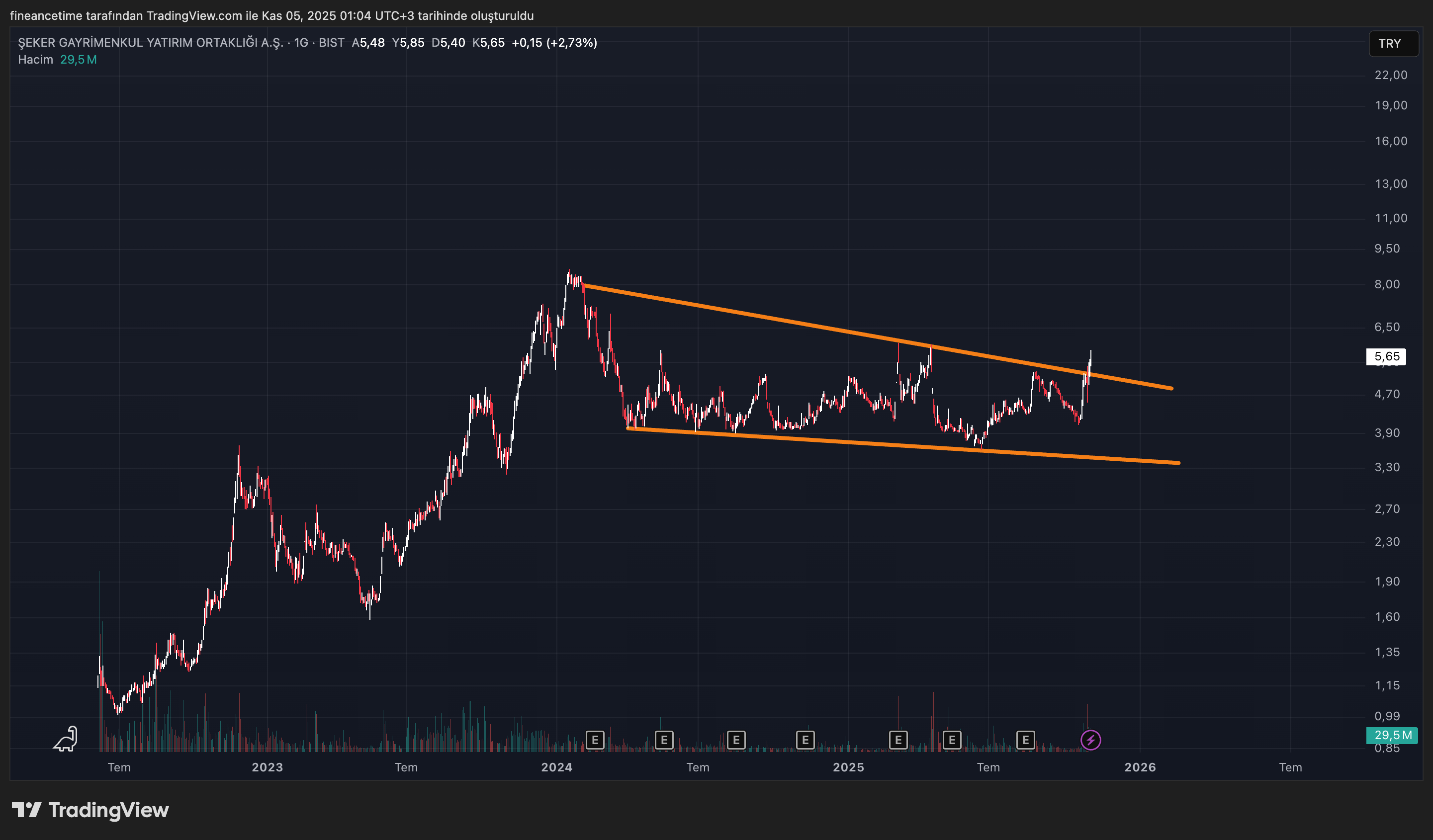This screenshot has width=1433, height=840.
Task: Click the TradingView.com link in header caption
Action: (x=194, y=15)
